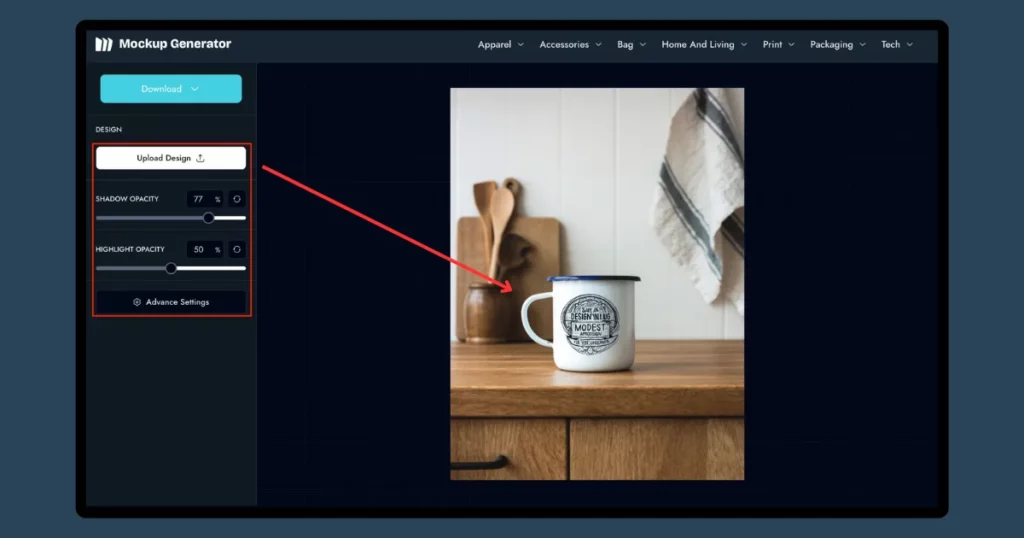Focus the highlight opacity percent field
Screen dimensions: 1024x538
(200, 249)
